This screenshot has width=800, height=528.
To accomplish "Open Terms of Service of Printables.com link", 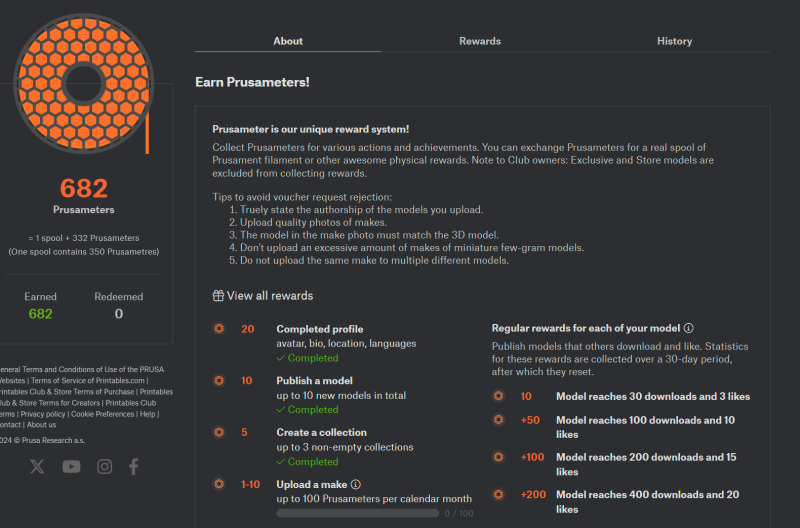I will 88,380.
